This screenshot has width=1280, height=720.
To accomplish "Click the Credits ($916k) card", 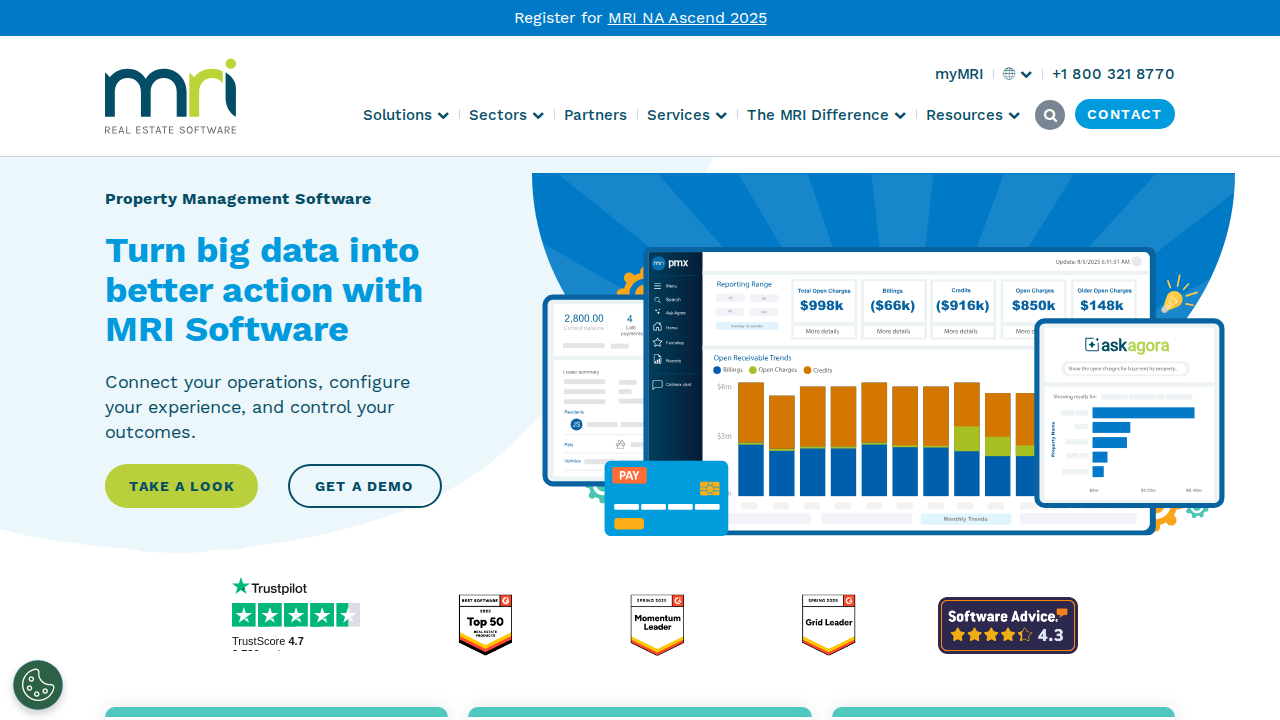I will click(x=962, y=309).
